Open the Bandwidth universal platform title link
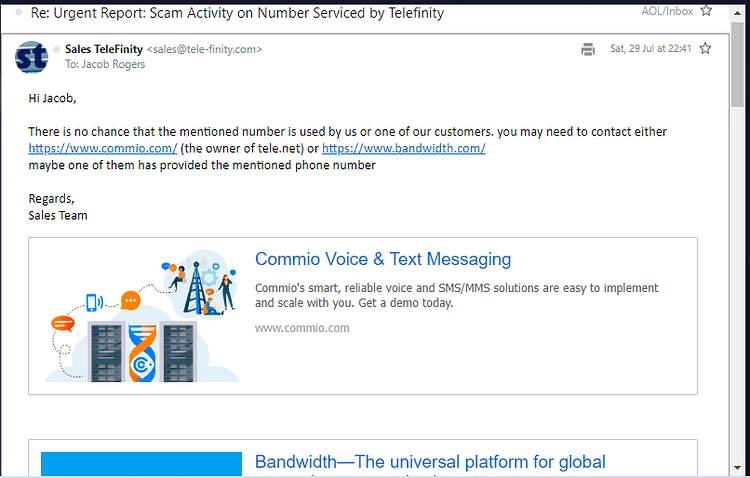The width and height of the screenshot is (750, 478). 430,462
